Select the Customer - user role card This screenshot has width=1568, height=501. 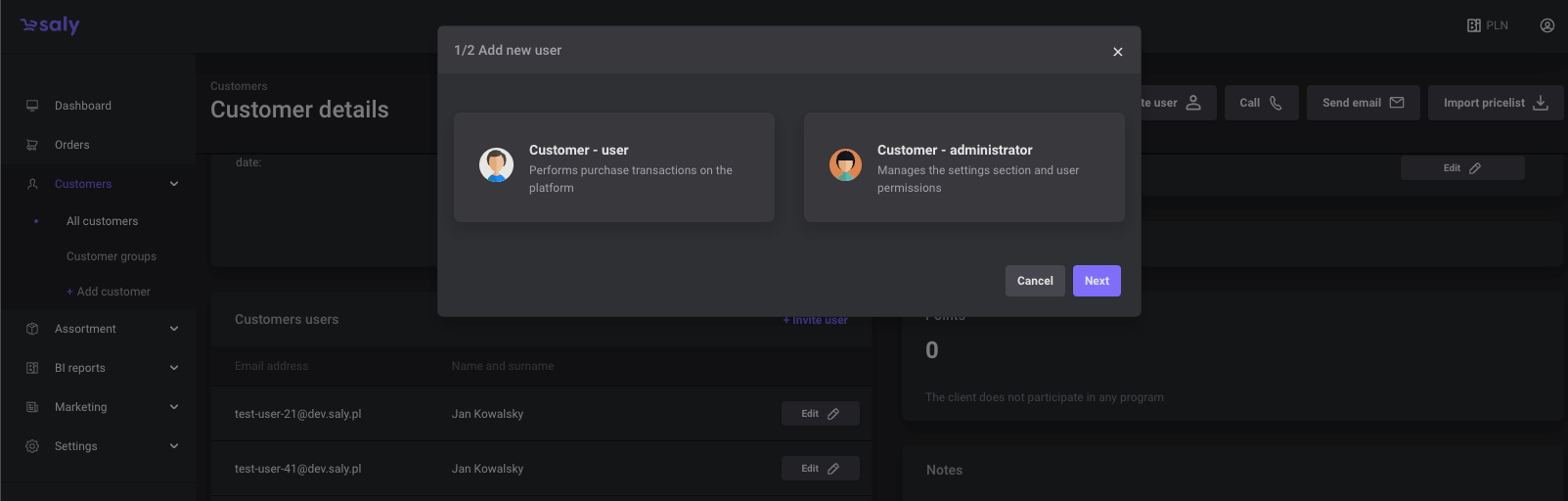[613, 167]
